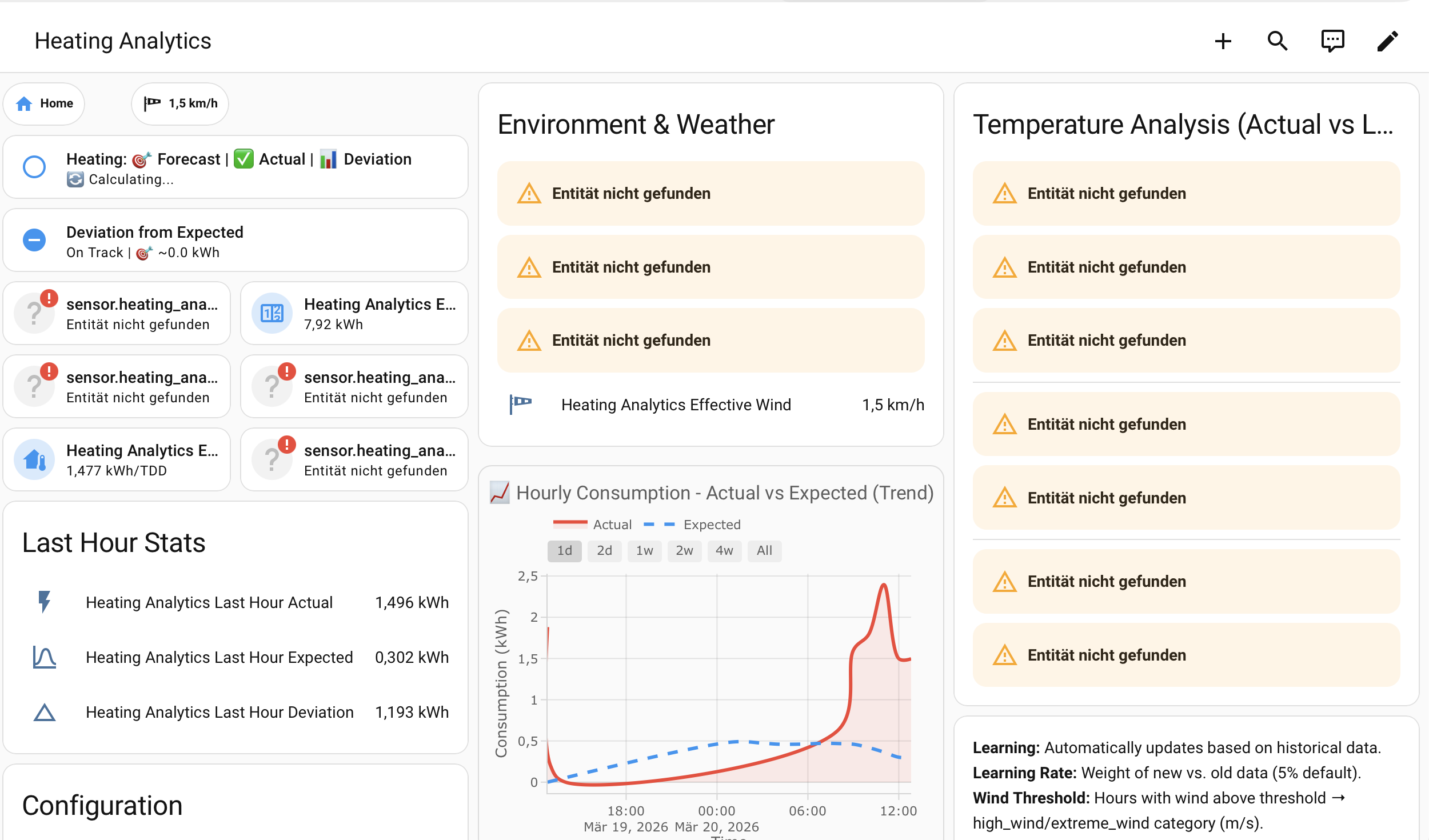Open the Assist chat bubble icon
Image resolution: width=1429 pixels, height=840 pixels.
pos(1332,41)
